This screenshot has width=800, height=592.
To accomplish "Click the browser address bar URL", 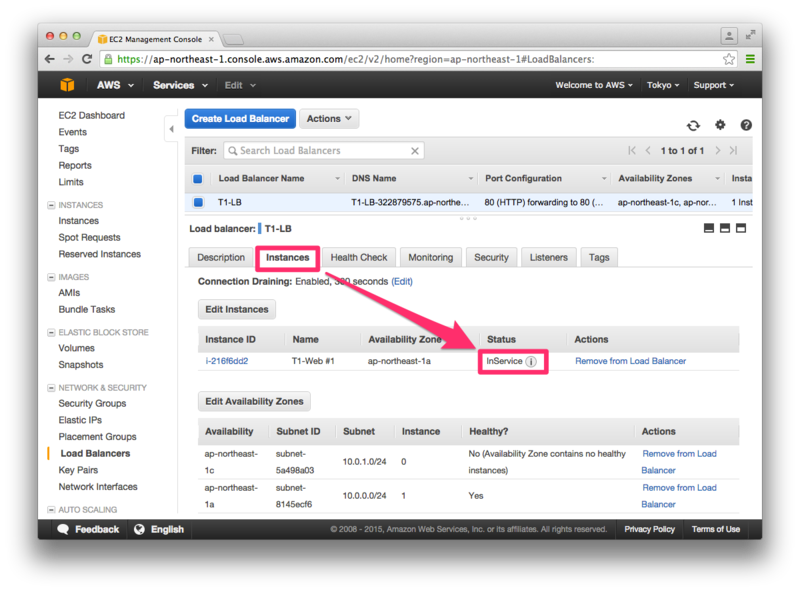I will (x=356, y=59).
